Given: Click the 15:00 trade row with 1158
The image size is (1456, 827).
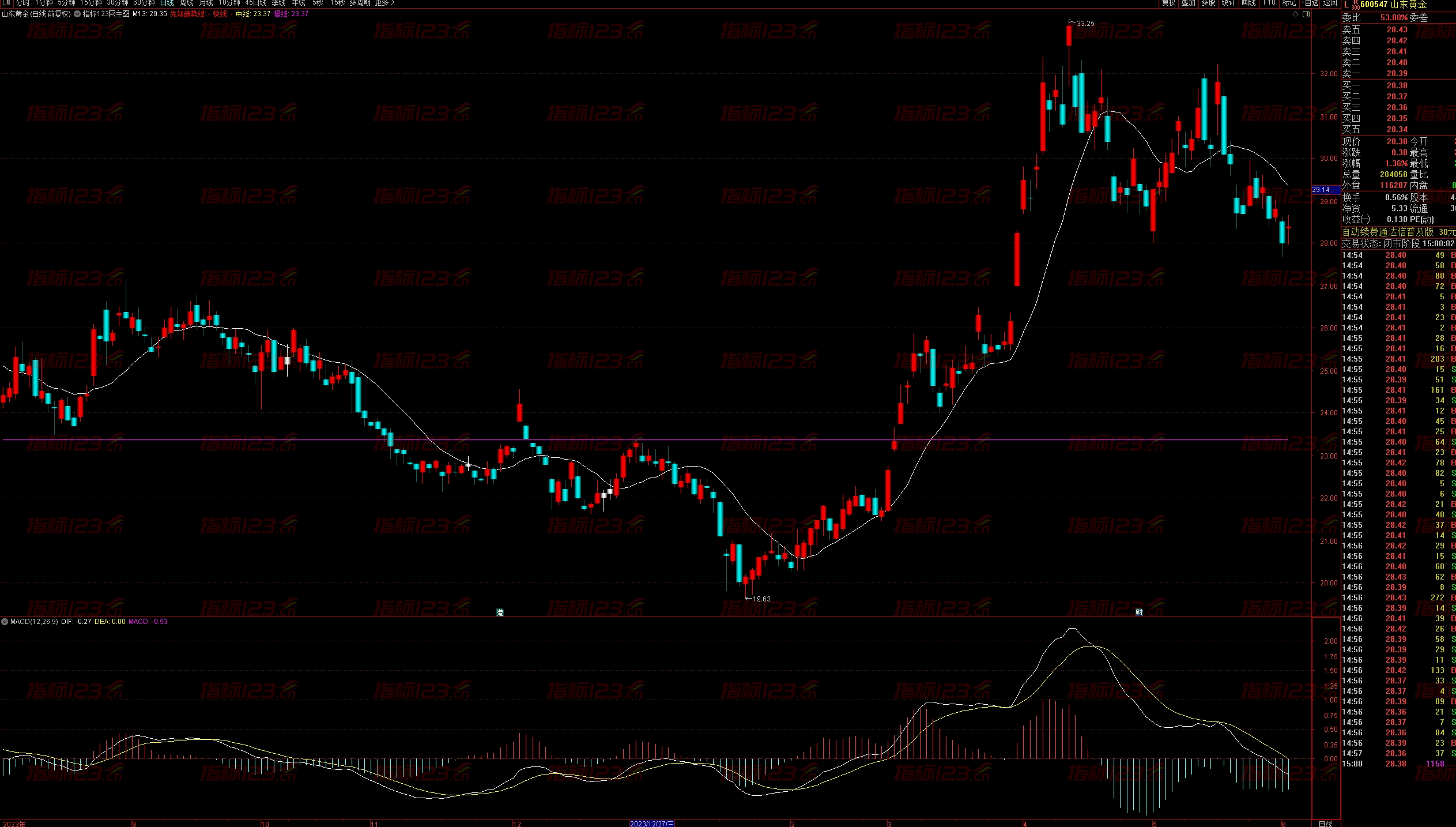Looking at the screenshot, I should coord(1398,764).
